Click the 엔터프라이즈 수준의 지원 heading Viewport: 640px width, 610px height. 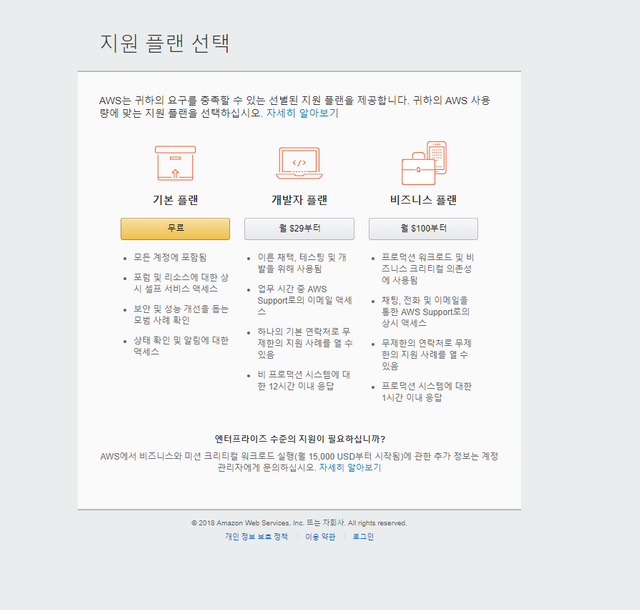pos(300,439)
